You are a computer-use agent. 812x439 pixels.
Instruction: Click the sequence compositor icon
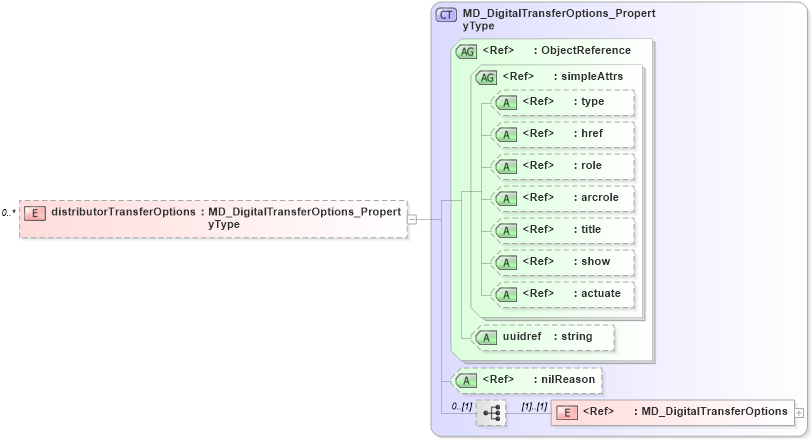(x=491, y=413)
